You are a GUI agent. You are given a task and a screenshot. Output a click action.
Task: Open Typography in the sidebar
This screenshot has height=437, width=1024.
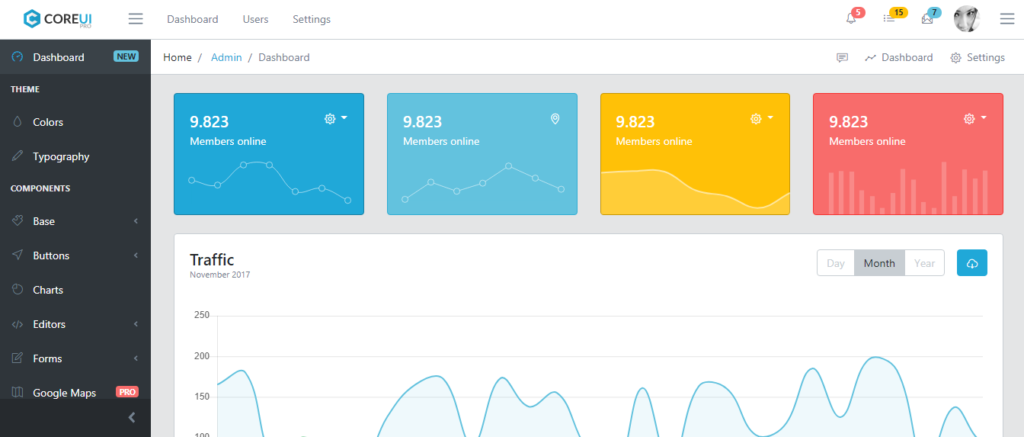click(75, 157)
